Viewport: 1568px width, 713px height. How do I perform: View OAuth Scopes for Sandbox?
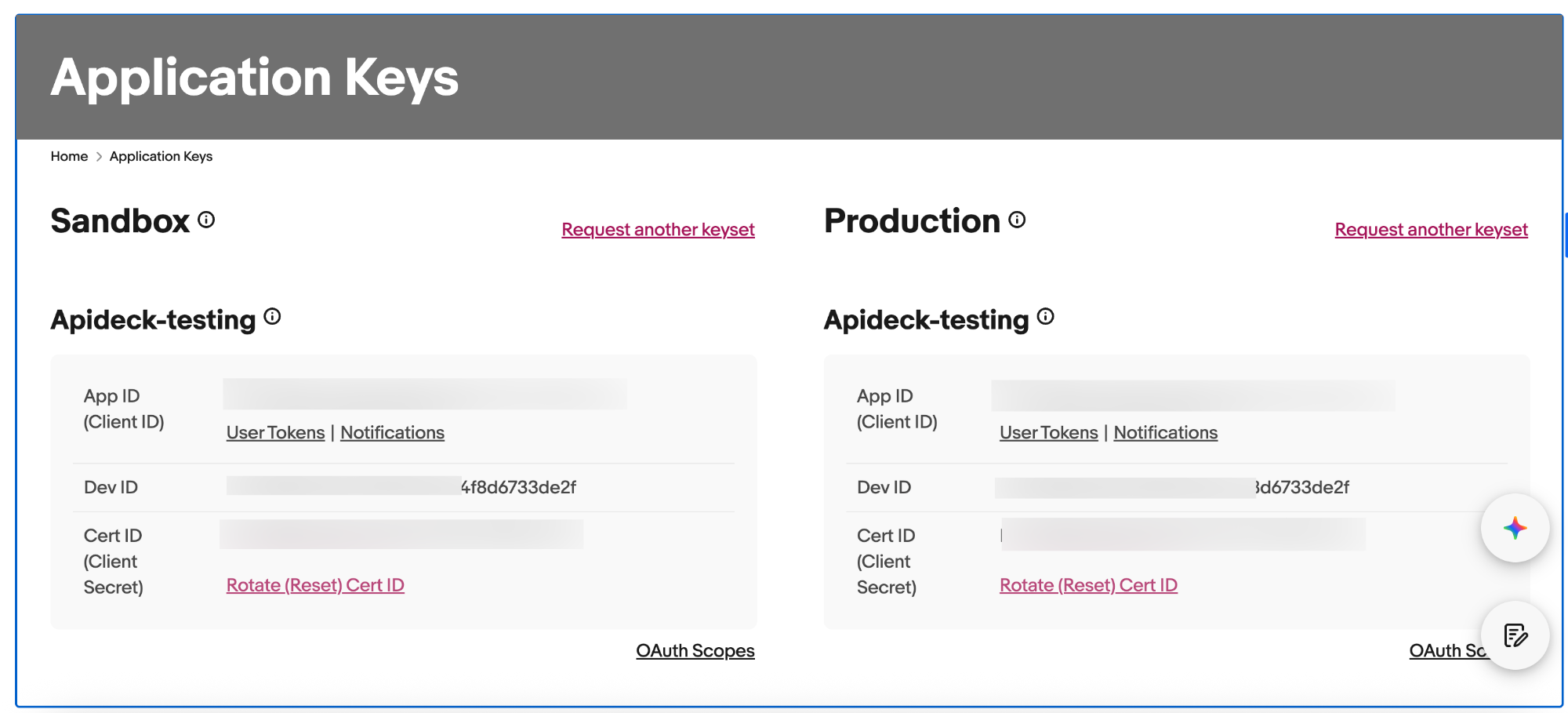695,650
